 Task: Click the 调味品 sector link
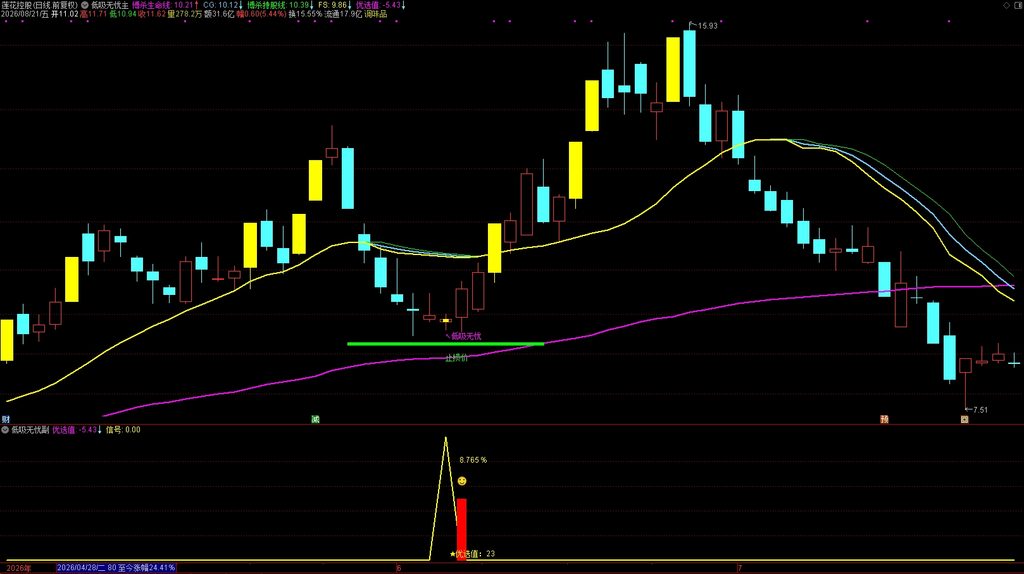376,14
